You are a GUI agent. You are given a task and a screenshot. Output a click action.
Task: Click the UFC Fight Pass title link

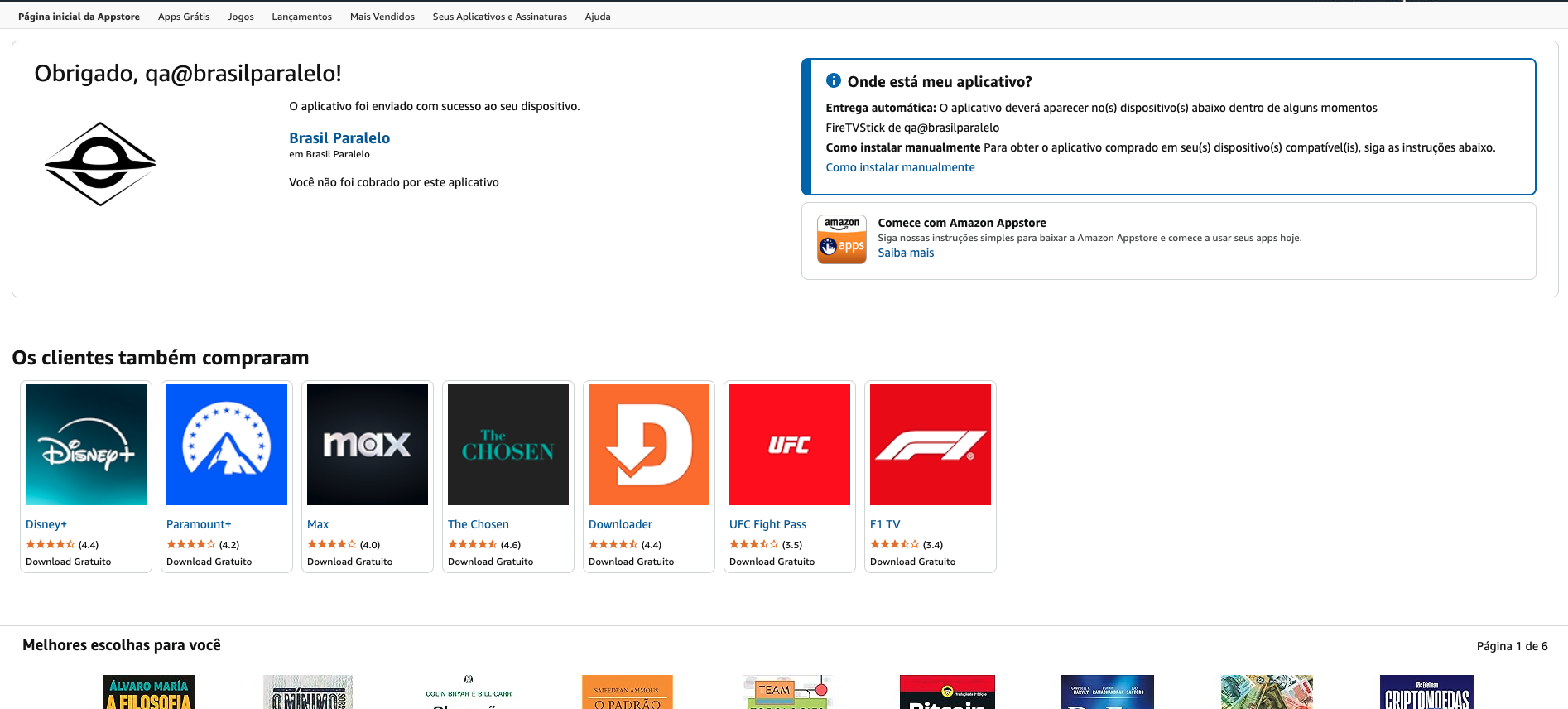click(x=767, y=524)
